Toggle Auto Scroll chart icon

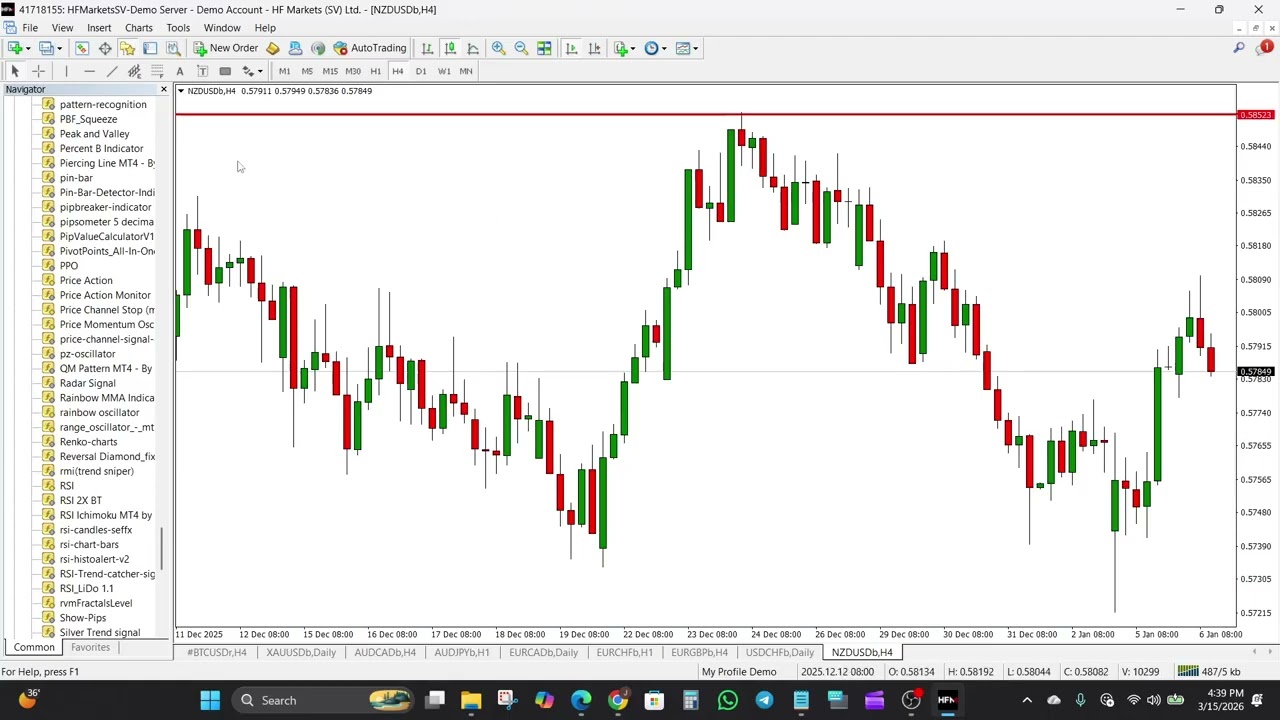(571, 48)
